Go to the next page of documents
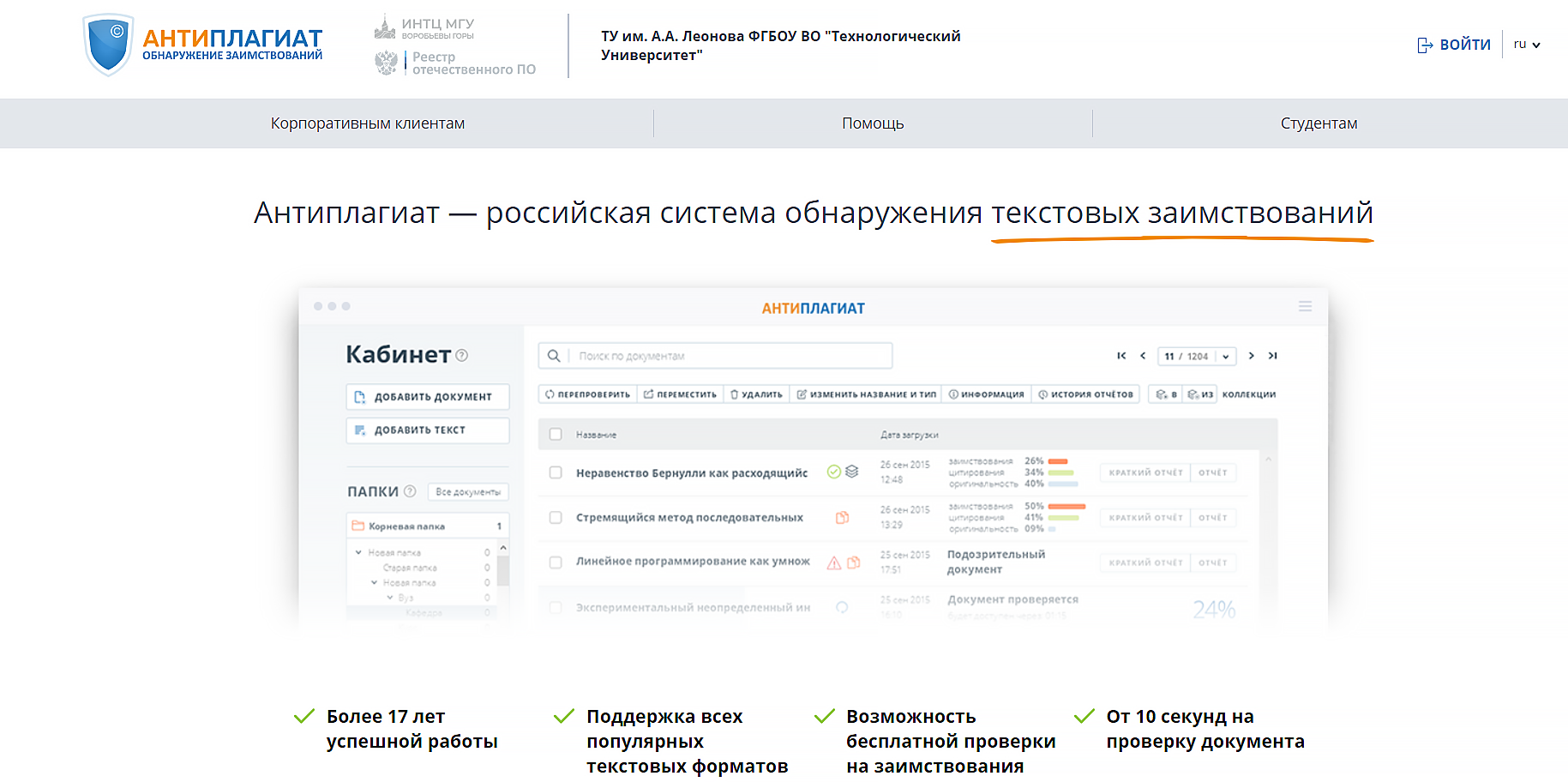 pos(1252,356)
